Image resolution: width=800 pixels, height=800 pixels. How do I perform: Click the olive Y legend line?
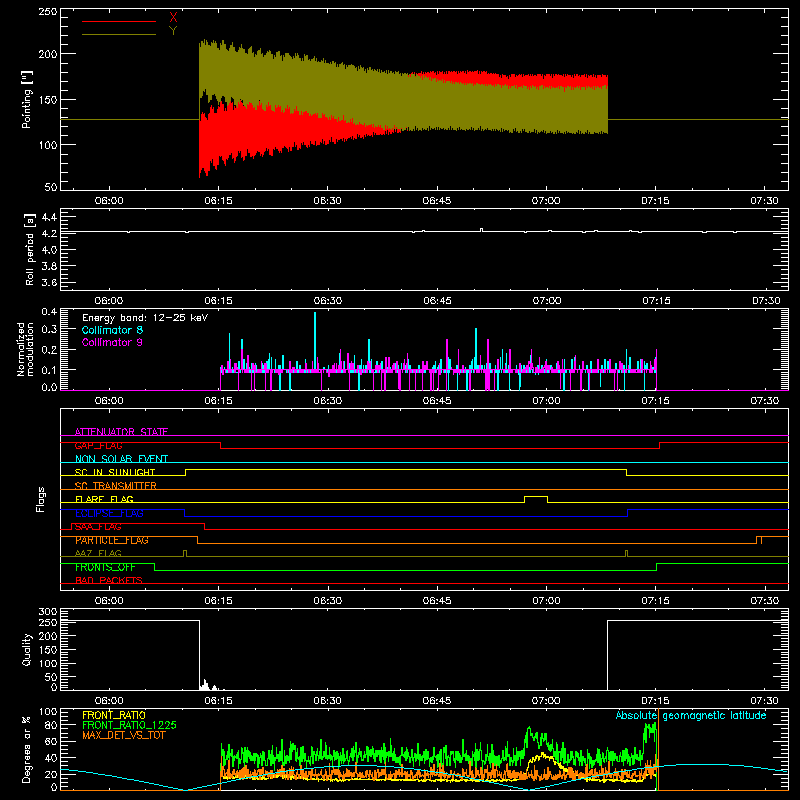pyautogui.click(x=118, y=34)
